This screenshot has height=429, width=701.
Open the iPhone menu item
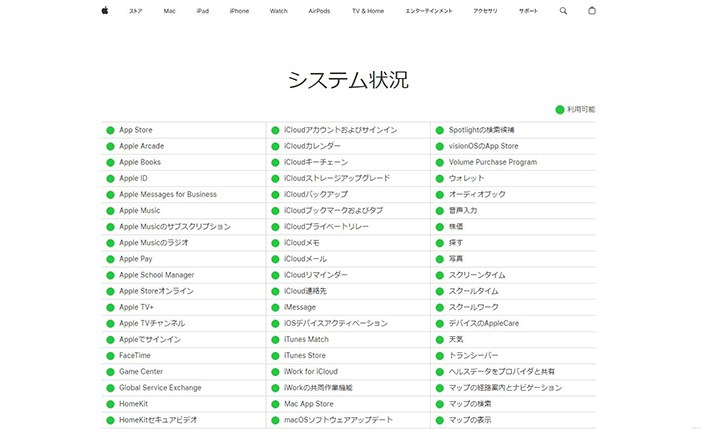tap(239, 11)
